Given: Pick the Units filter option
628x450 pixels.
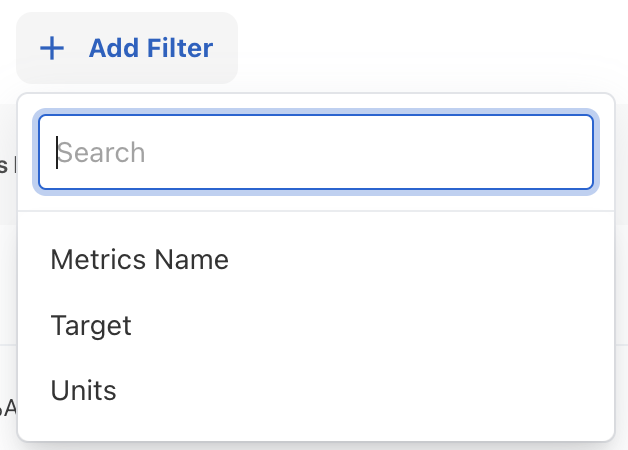Looking at the screenshot, I should pos(83,390).
